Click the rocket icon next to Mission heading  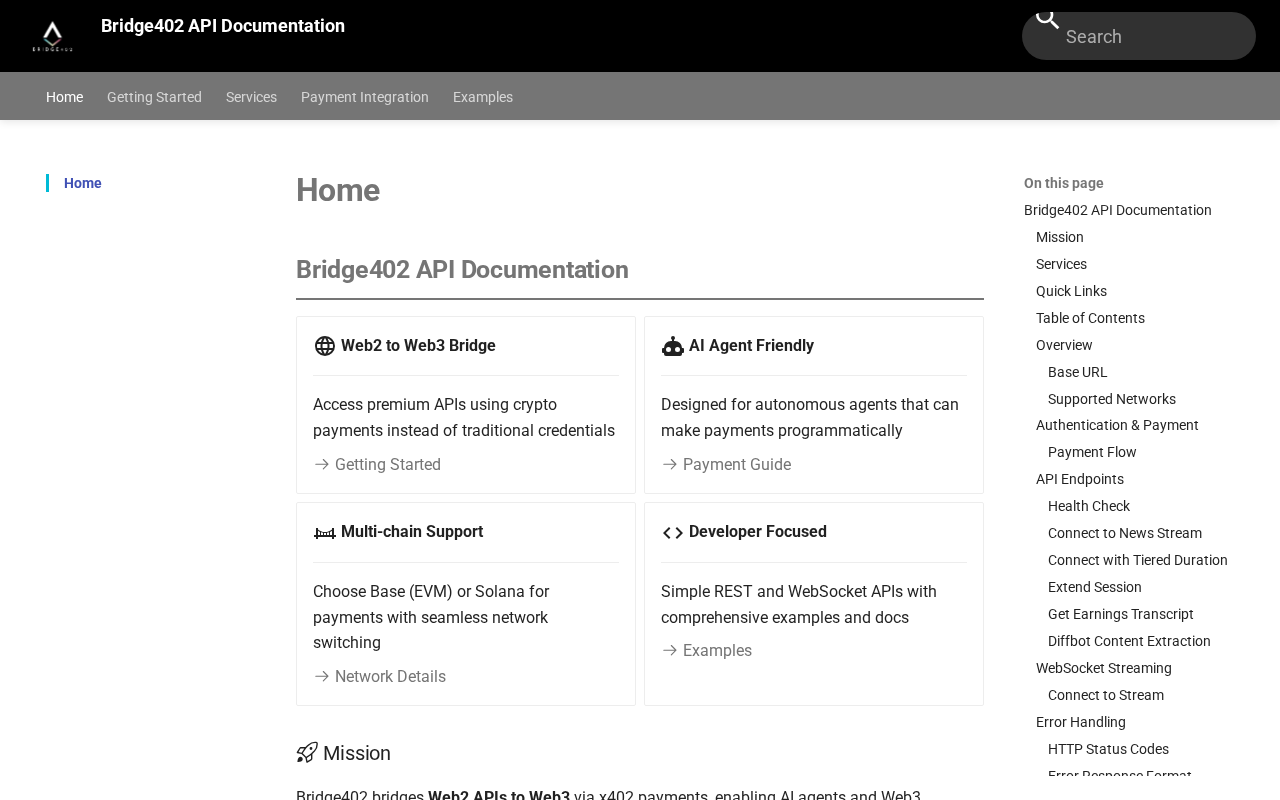pyautogui.click(x=307, y=753)
